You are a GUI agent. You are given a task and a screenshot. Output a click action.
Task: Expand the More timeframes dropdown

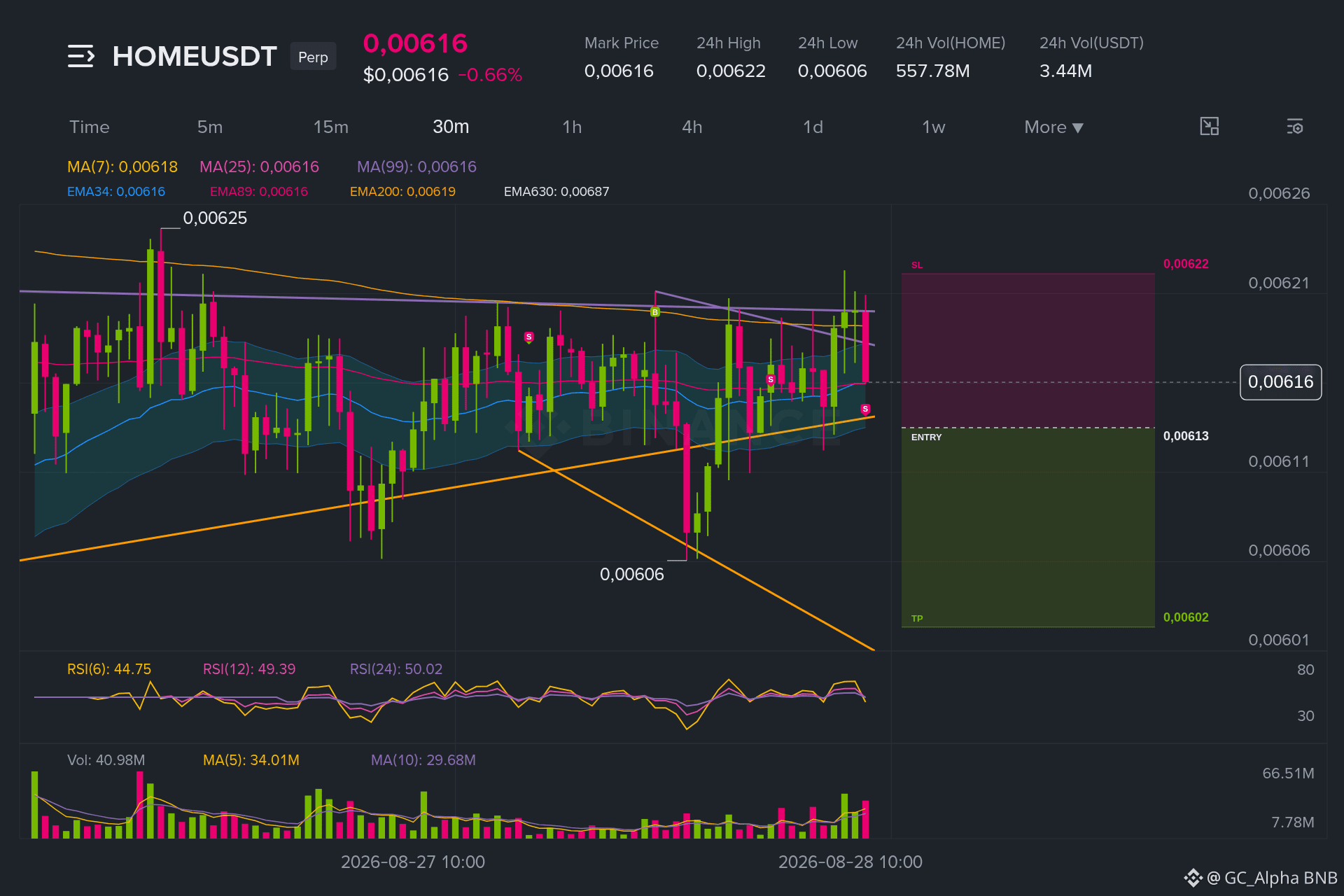[x=1053, y=127]
